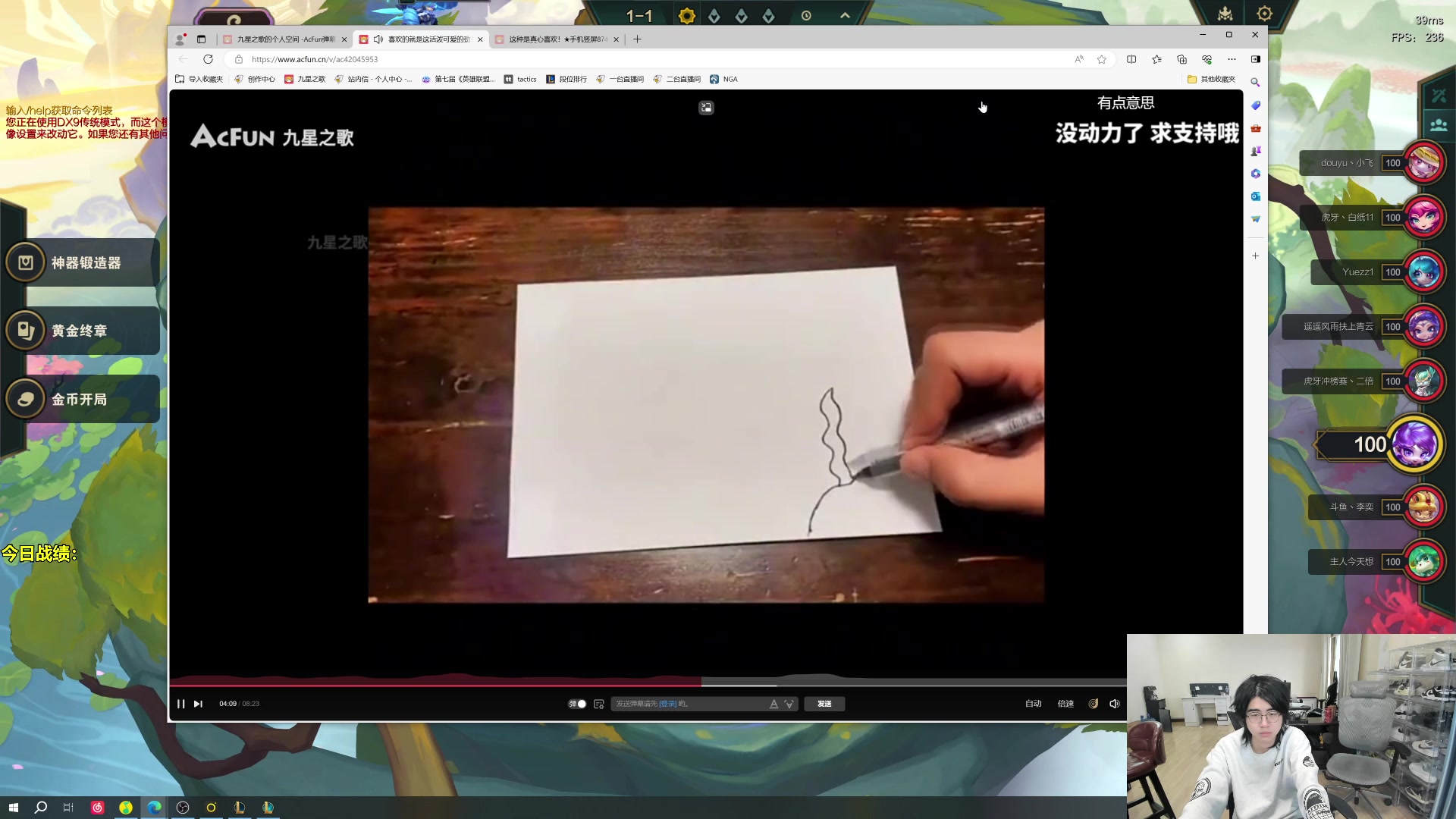Click the Windows Start button

(x=13, y=808)
